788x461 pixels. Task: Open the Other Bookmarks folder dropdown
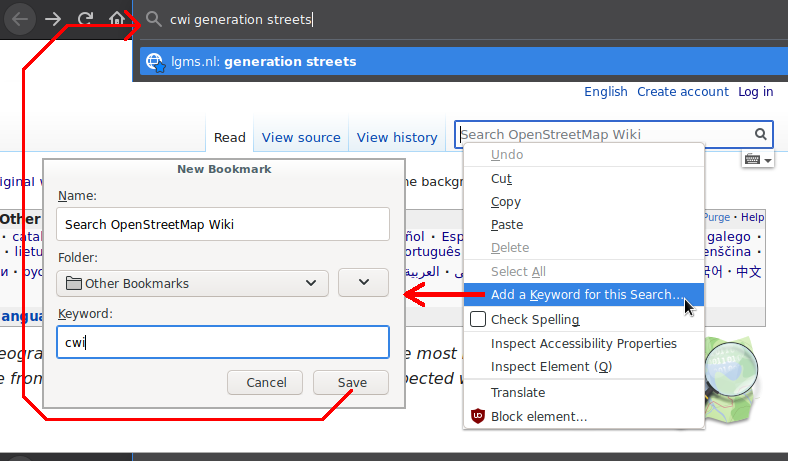pos(192,283)
